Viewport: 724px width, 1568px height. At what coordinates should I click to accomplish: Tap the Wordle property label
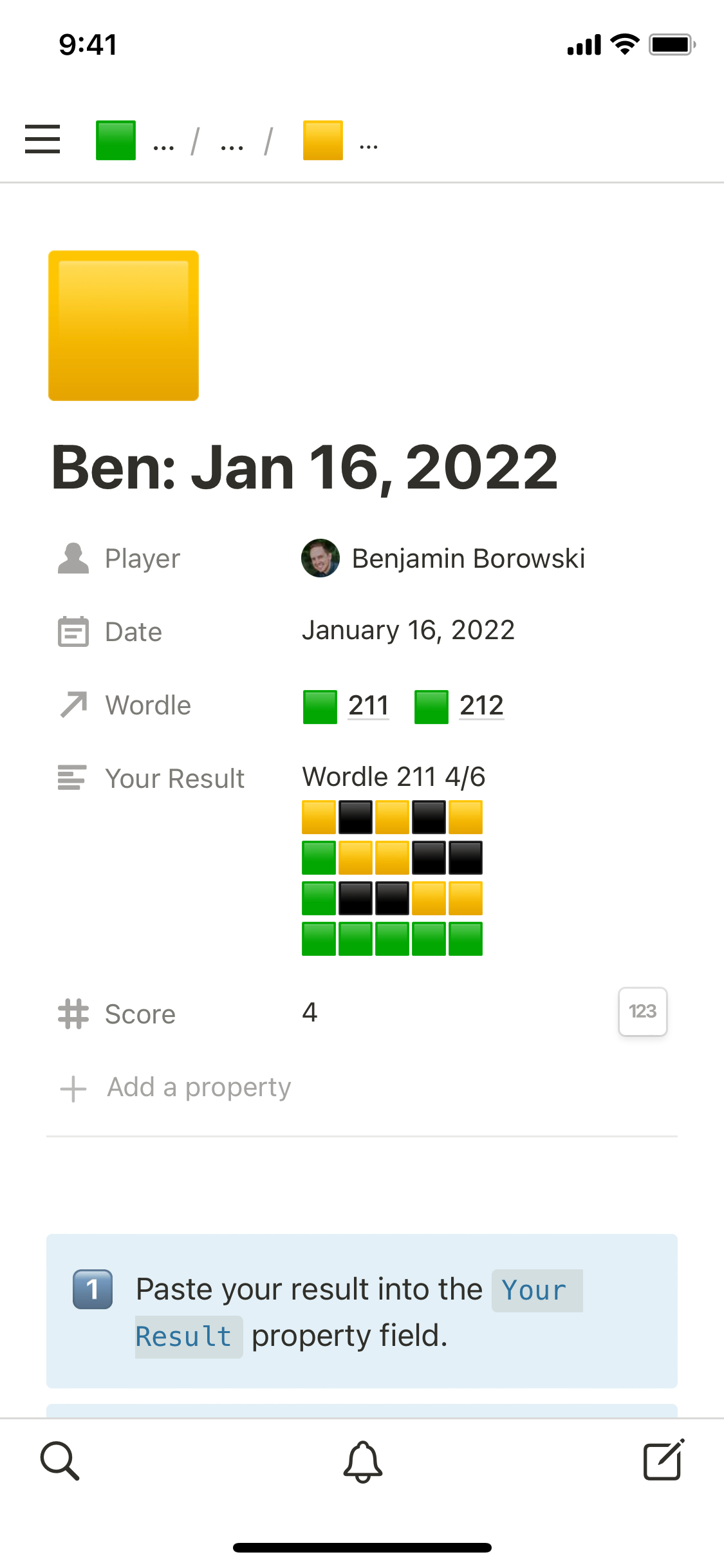click(x=148, y=705)
